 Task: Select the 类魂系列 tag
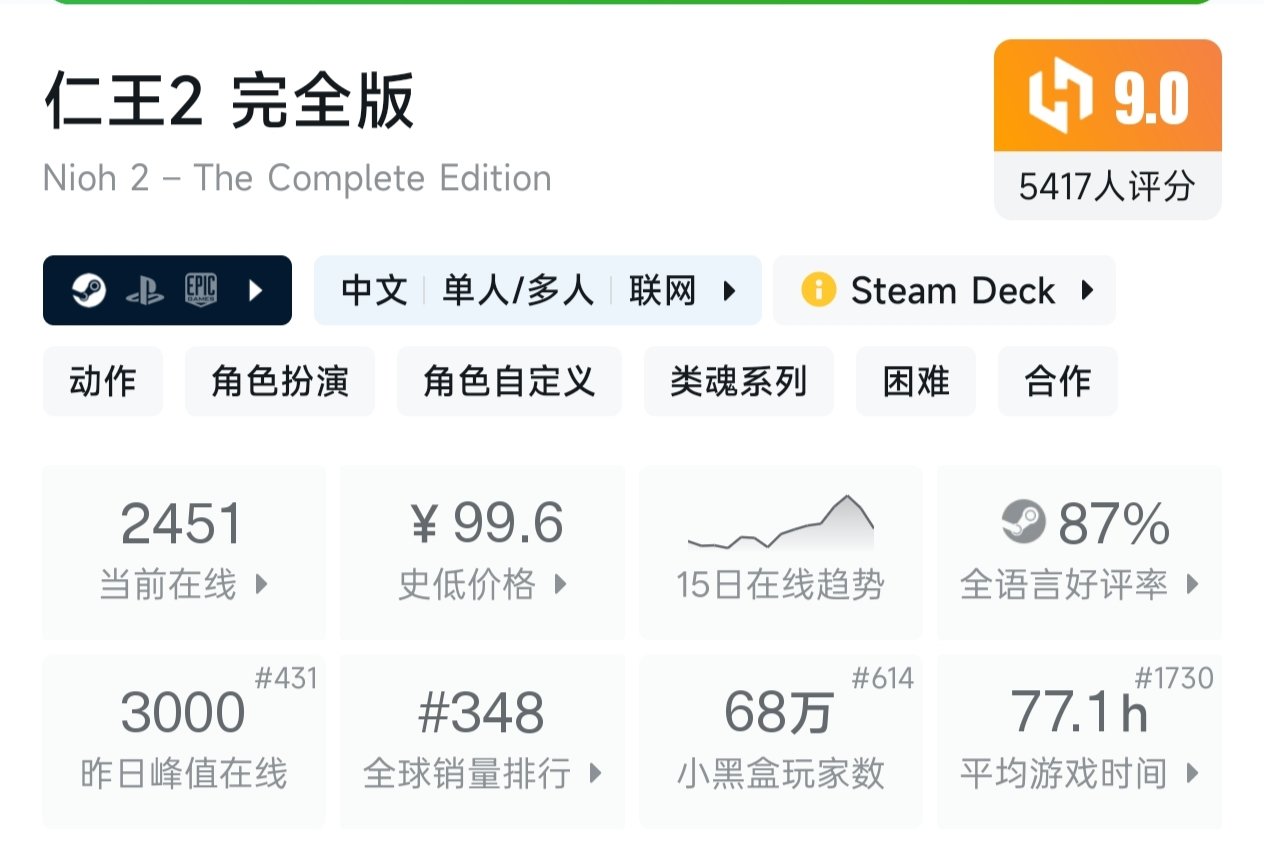point(738,381)
